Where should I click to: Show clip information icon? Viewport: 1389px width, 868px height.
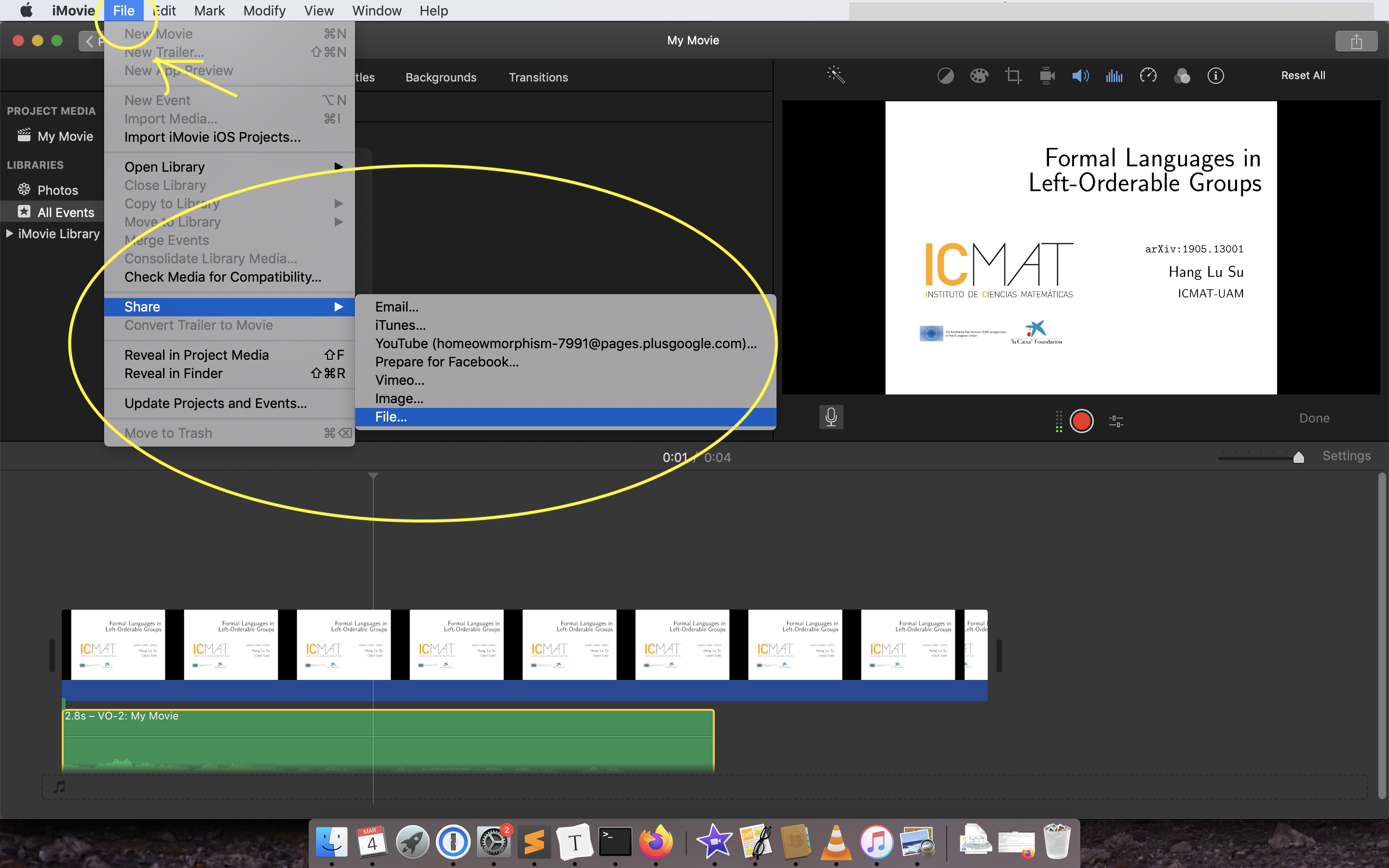click(1216, 76)
